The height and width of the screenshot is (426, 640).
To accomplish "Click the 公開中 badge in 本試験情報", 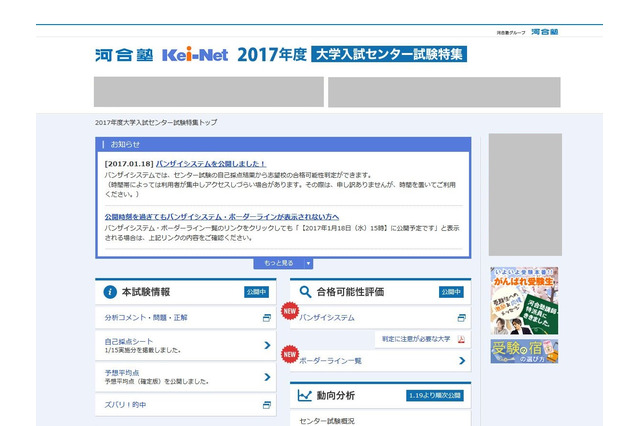I will [256, 292].
